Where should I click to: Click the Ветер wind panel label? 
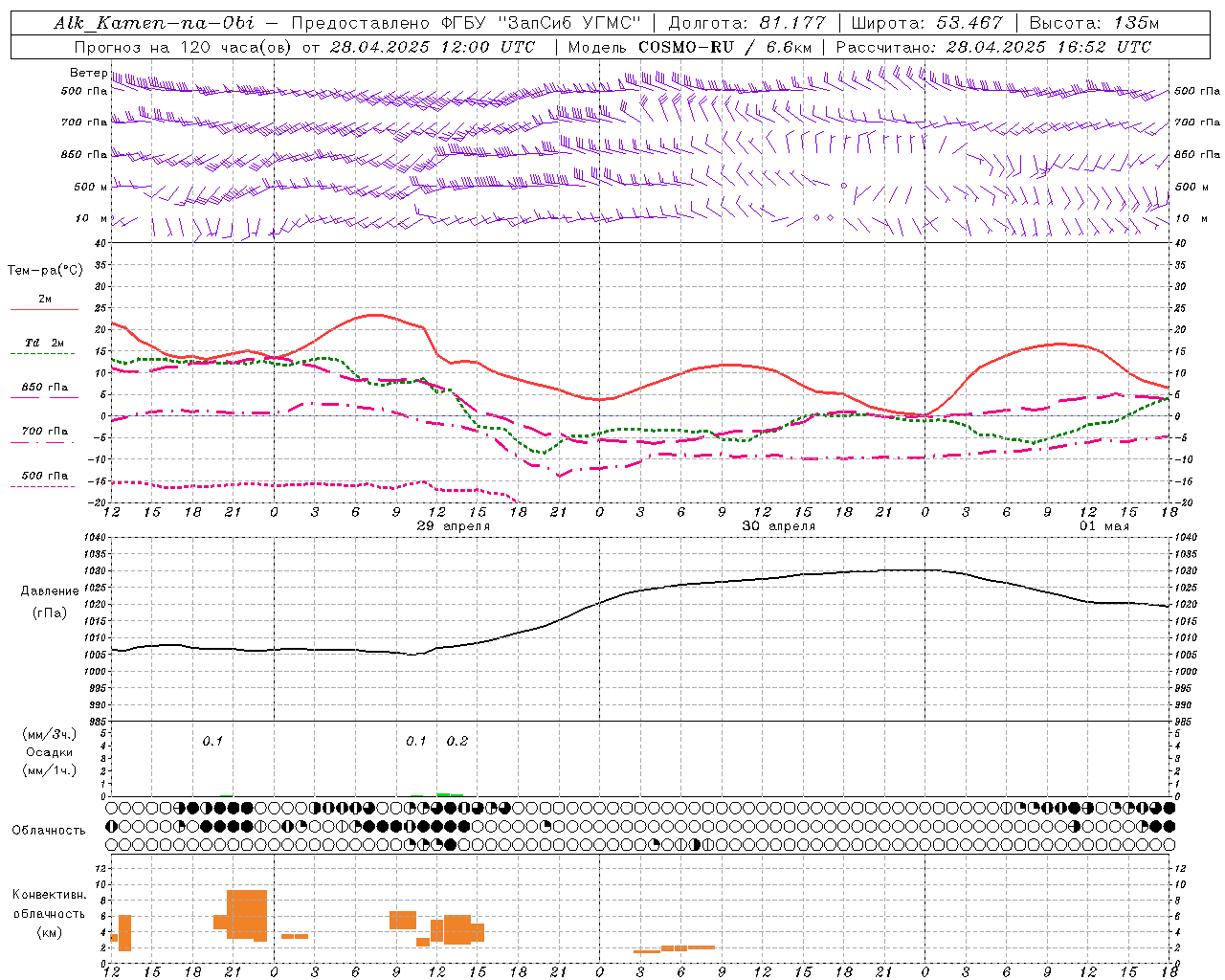(88, 73)
